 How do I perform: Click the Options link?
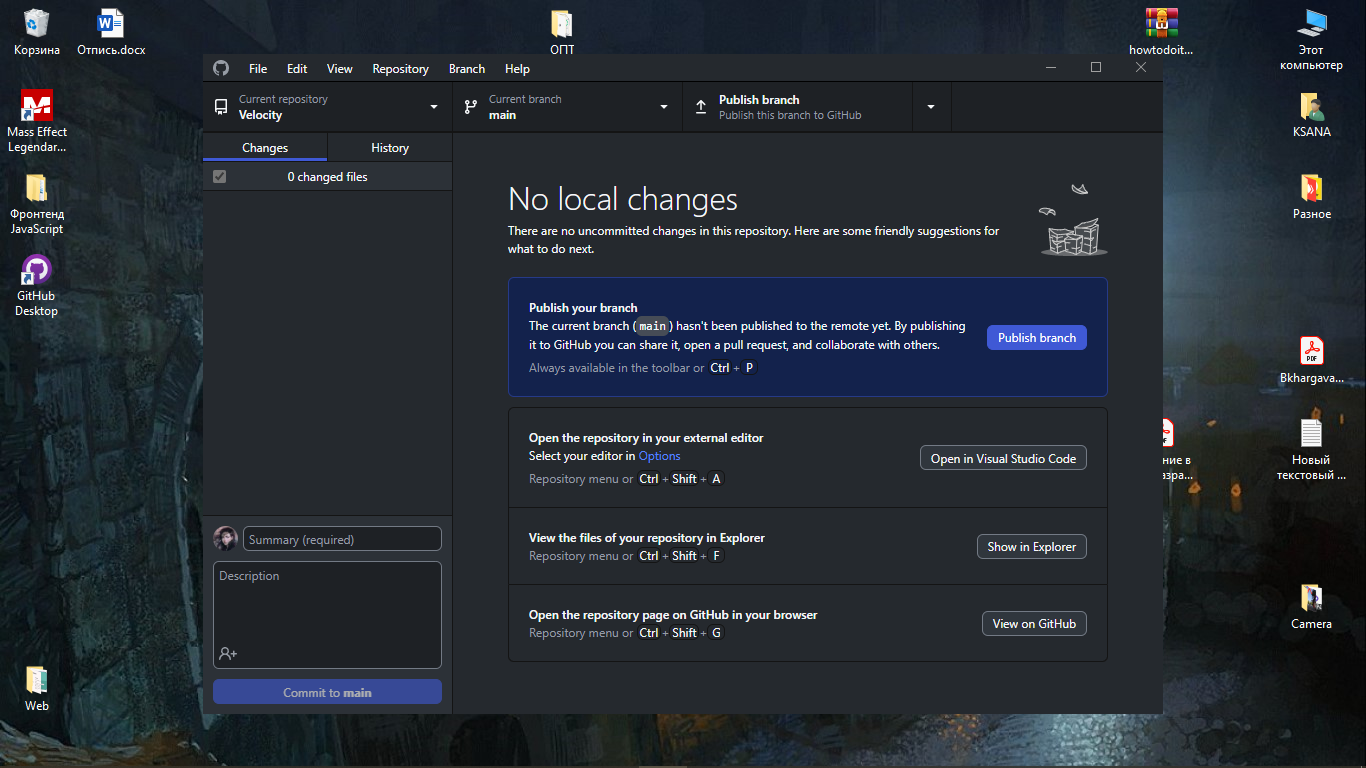pyautogui.click(x=659, y=456)
